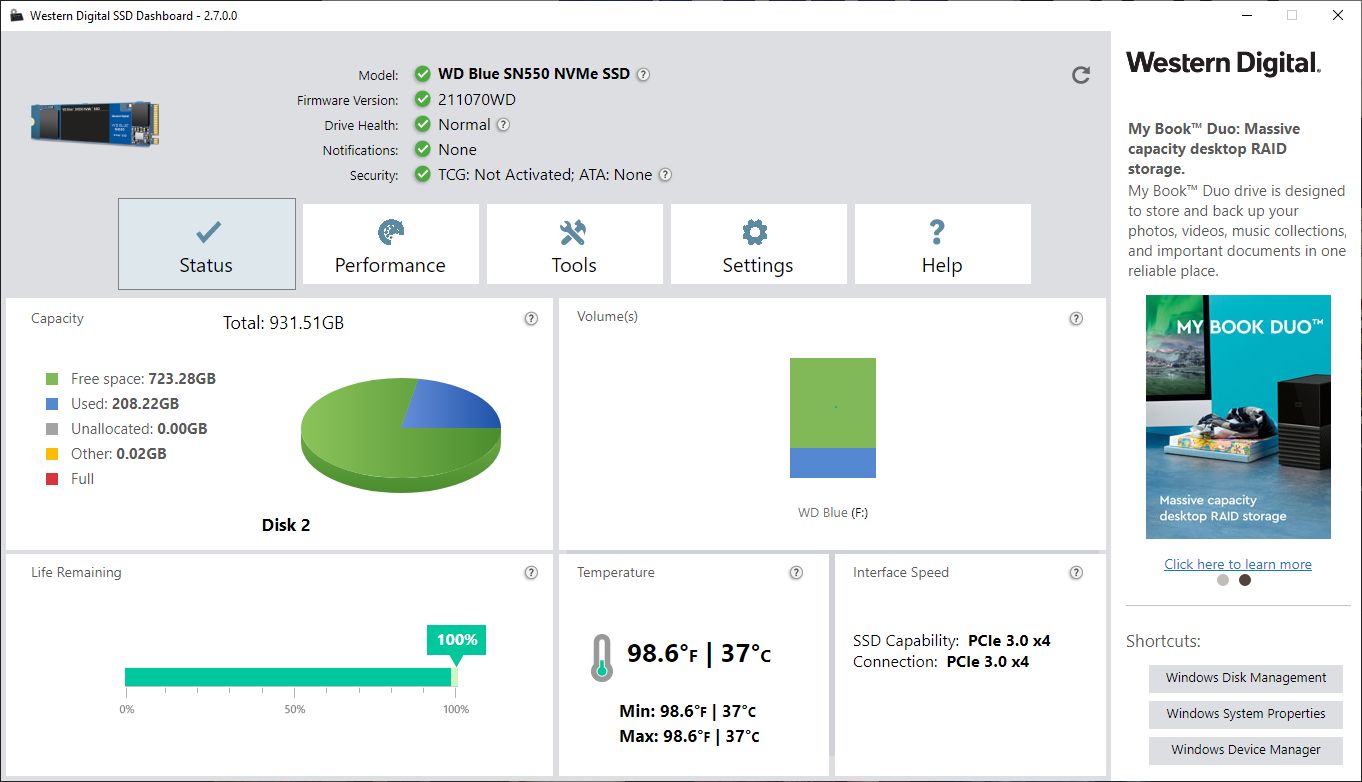This screenshot has height=782, width=1362.
Task: Open the Life Remaining help icon
Action: coord(531,573)
